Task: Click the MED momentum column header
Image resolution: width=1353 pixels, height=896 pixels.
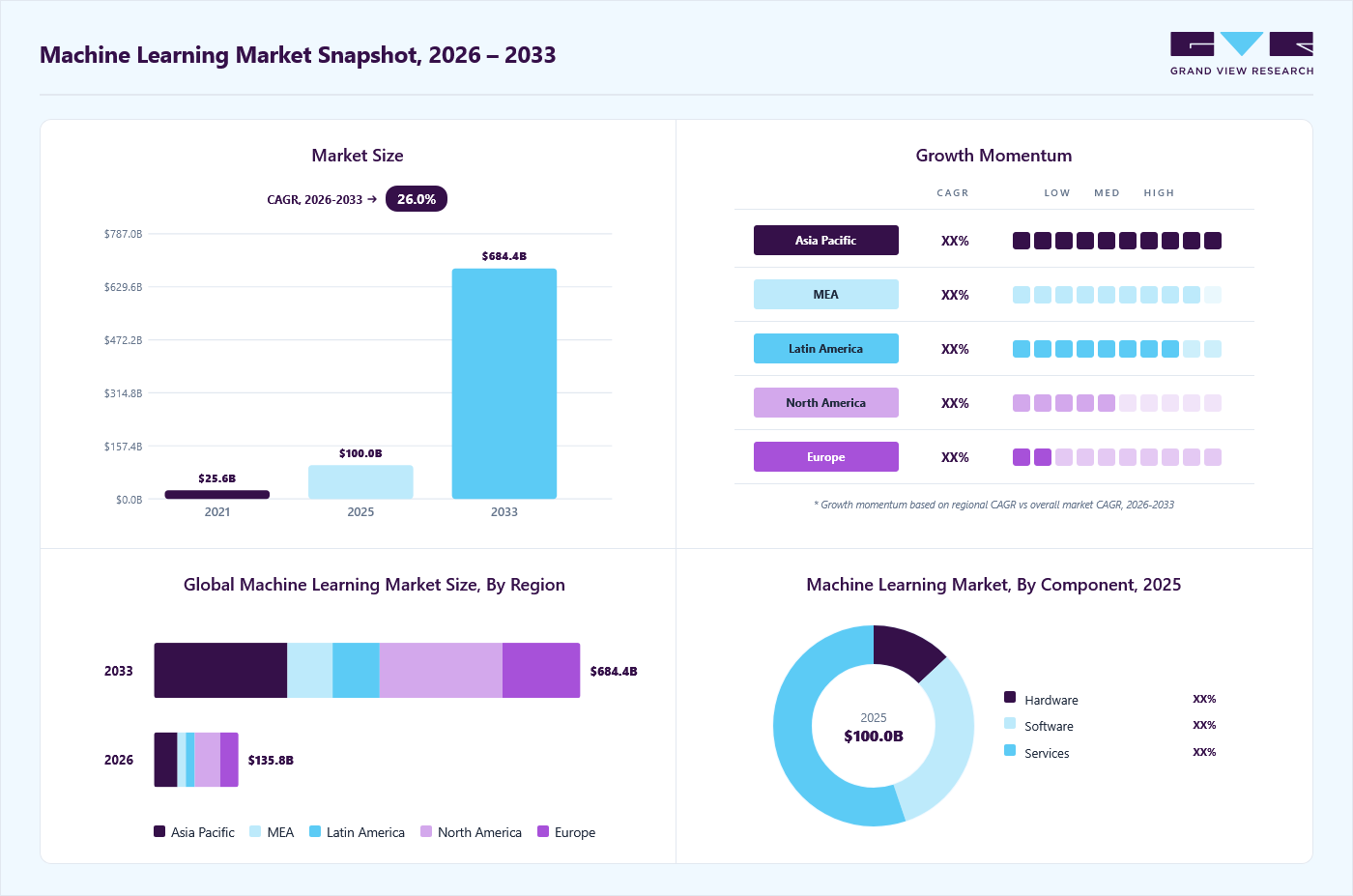Action: pos(1107,193)
